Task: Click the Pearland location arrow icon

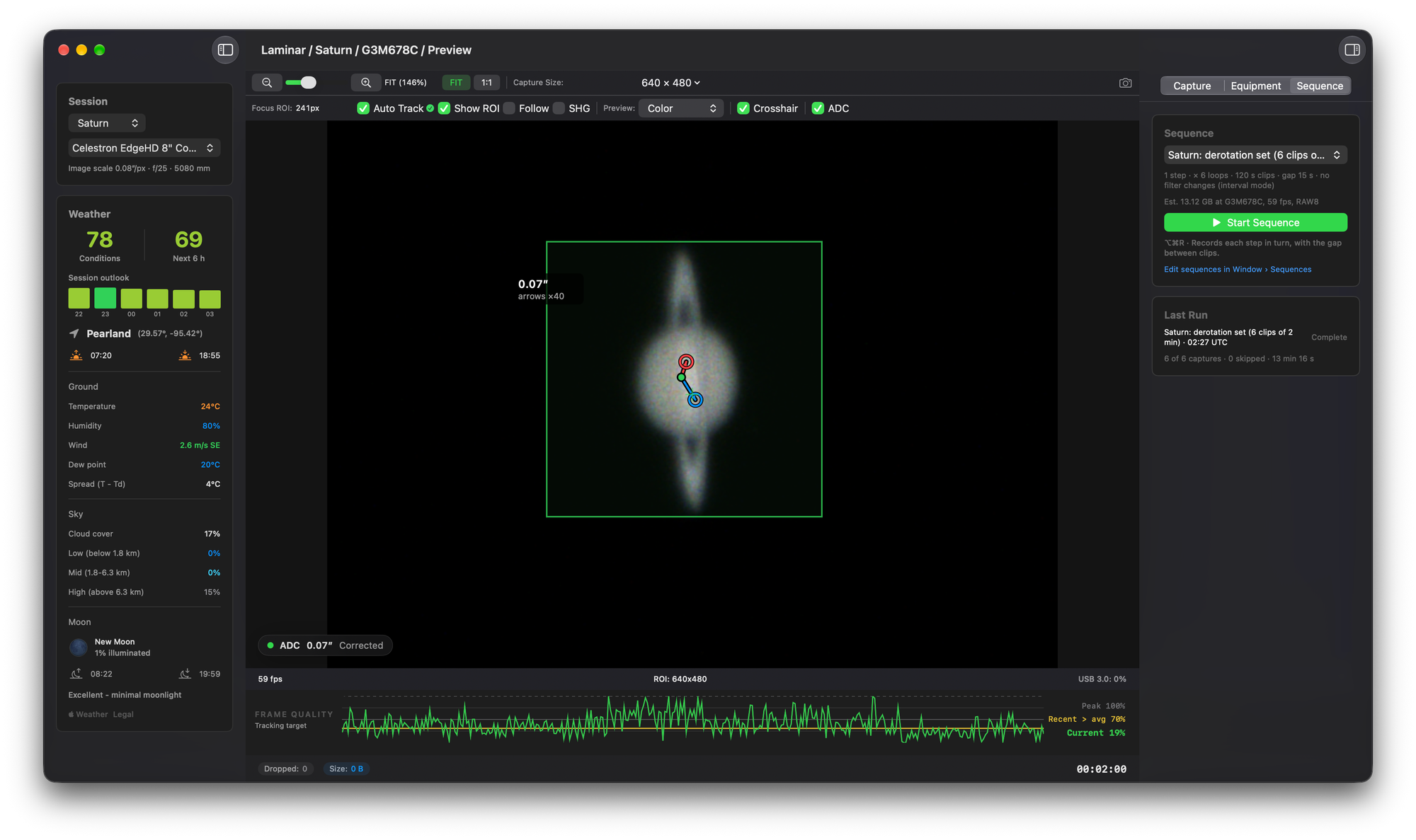Action: (74, 333)
